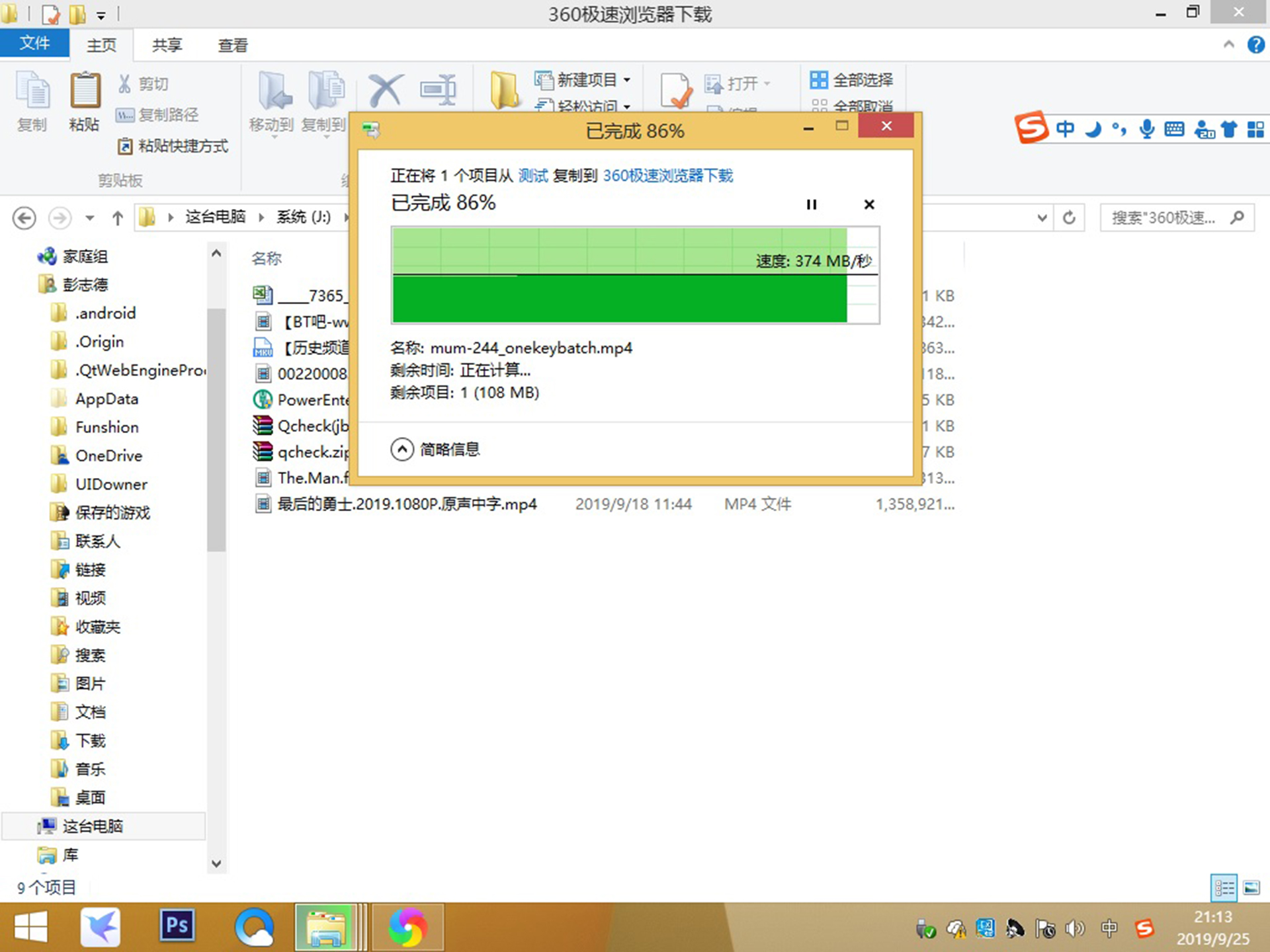Click Paste shortcut (粘贴快捷方式)
The width and height of the screenshot is (1270, 952).
173,146
